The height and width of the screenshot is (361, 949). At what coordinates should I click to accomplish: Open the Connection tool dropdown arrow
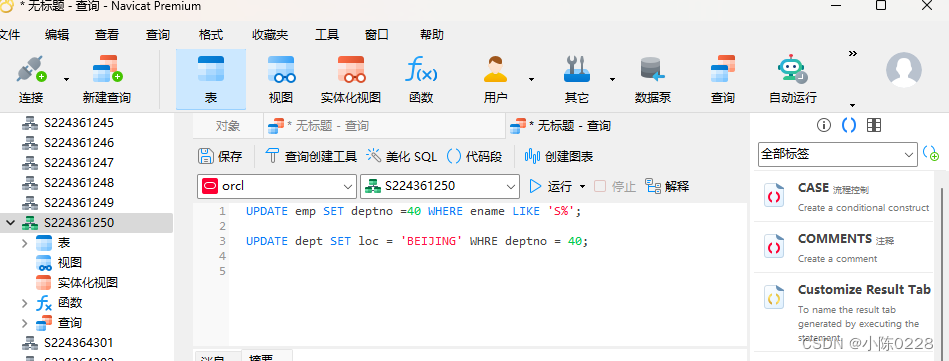[x=67, y=79]
